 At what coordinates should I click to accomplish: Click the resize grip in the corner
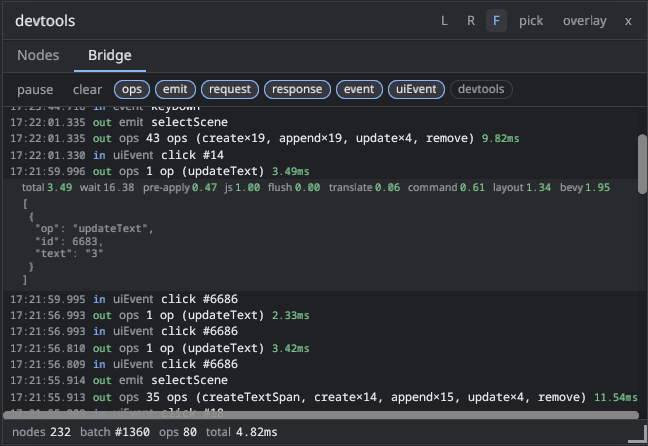click(638, 435)
